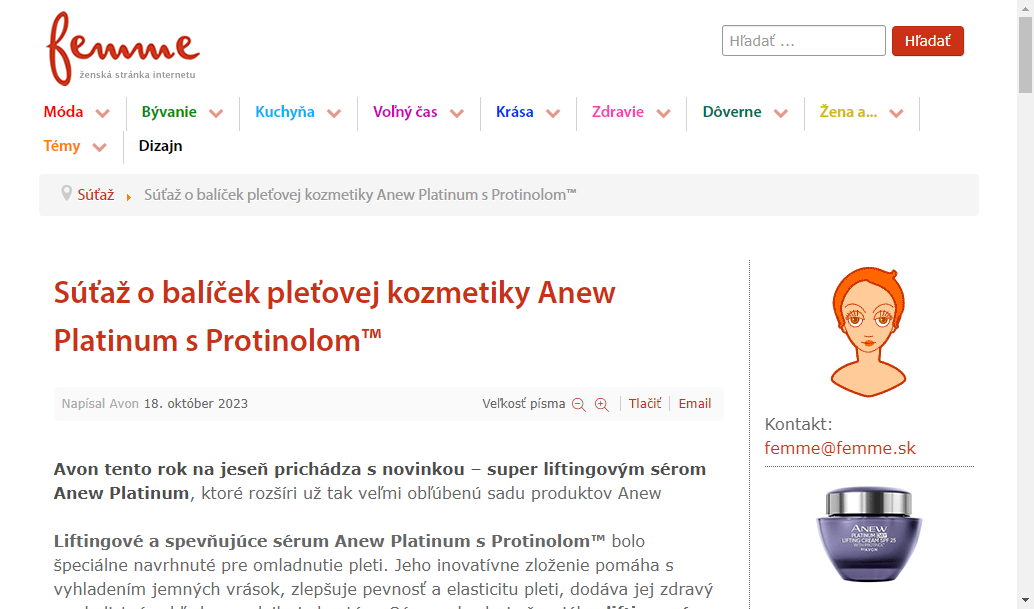
Task: Open the Krása menu item
Action: click(514, 112)
